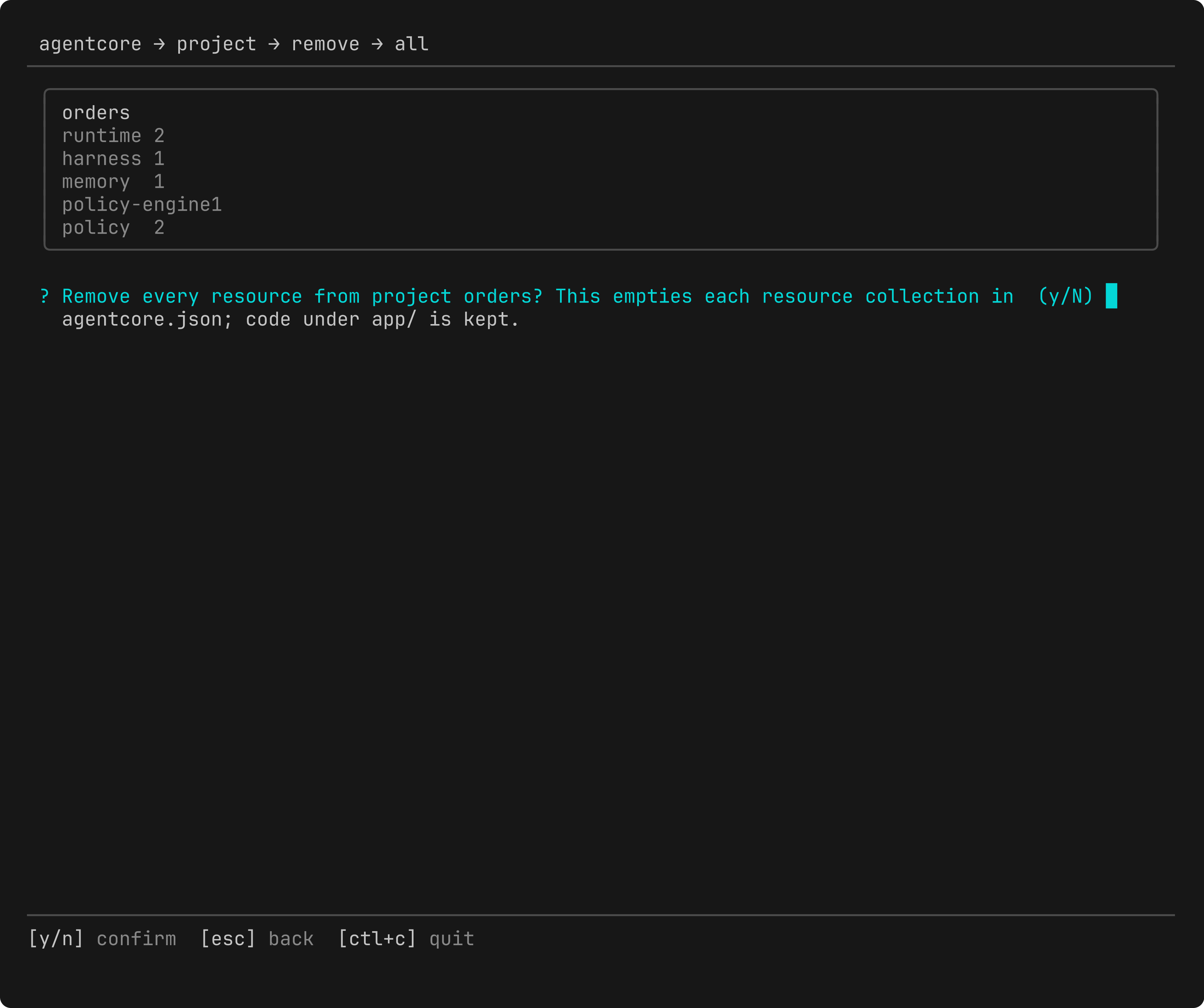This screenshot has width=1204, height=1008.
Task: Select the project breadcrumb item
Action: (216, 44)
